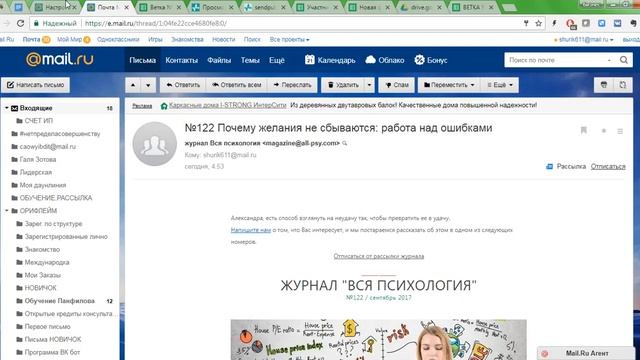Click Ответить всем button
This screenshot has width=640, height=360.
click(x=236, y=85)
